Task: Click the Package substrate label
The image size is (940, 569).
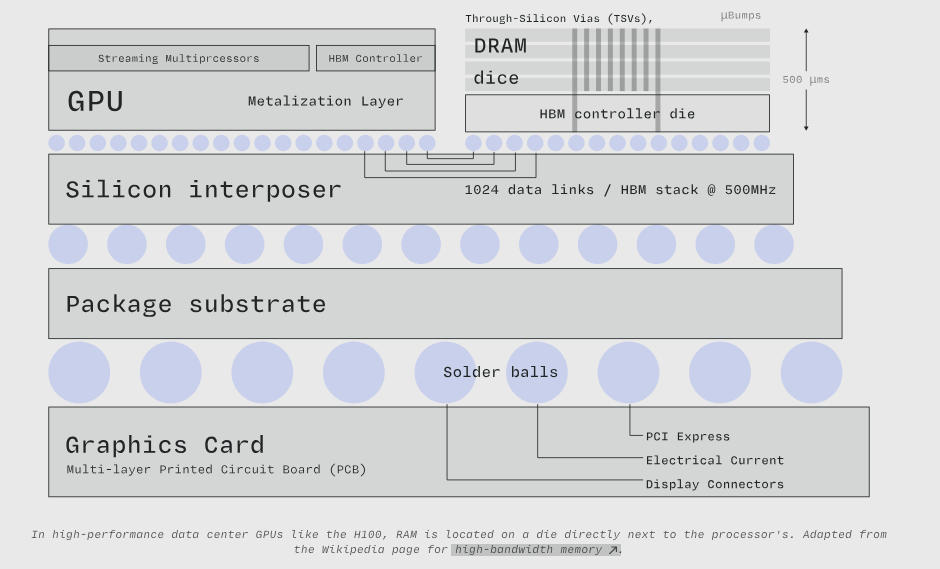Action: point(196,304)
